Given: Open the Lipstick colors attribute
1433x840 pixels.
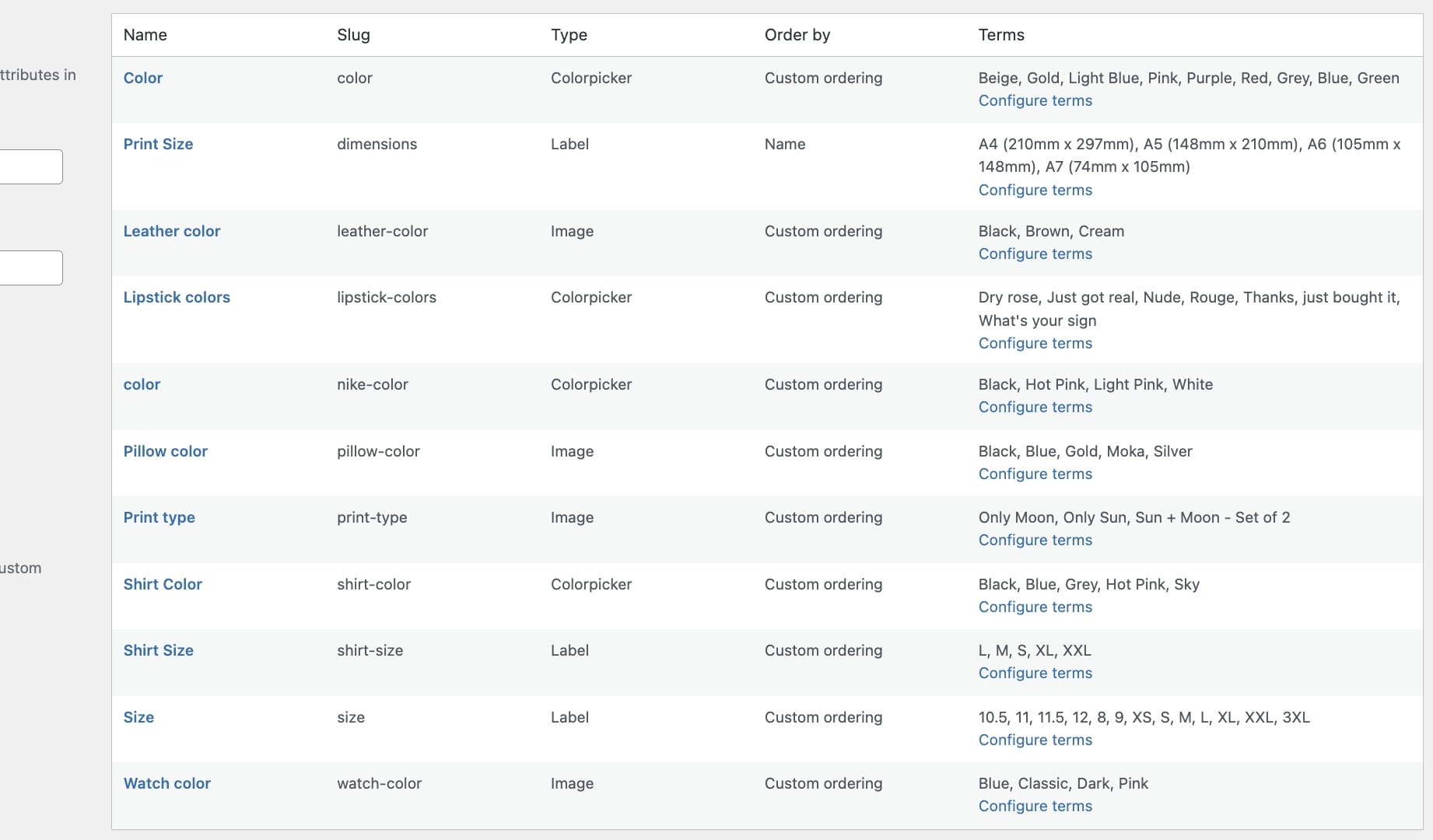Looking at the screenshot, I should [177, 297].
